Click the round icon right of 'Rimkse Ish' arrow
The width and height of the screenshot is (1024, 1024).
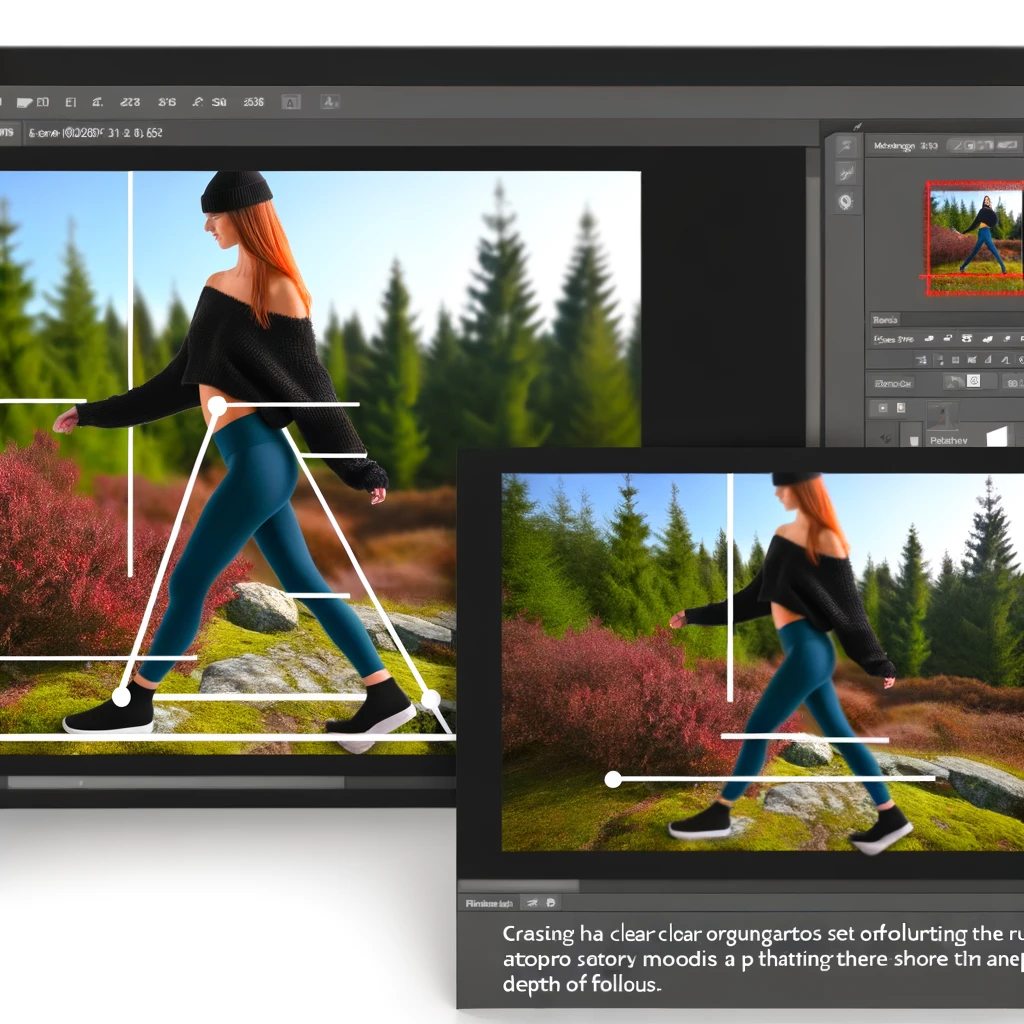[551, 903]
